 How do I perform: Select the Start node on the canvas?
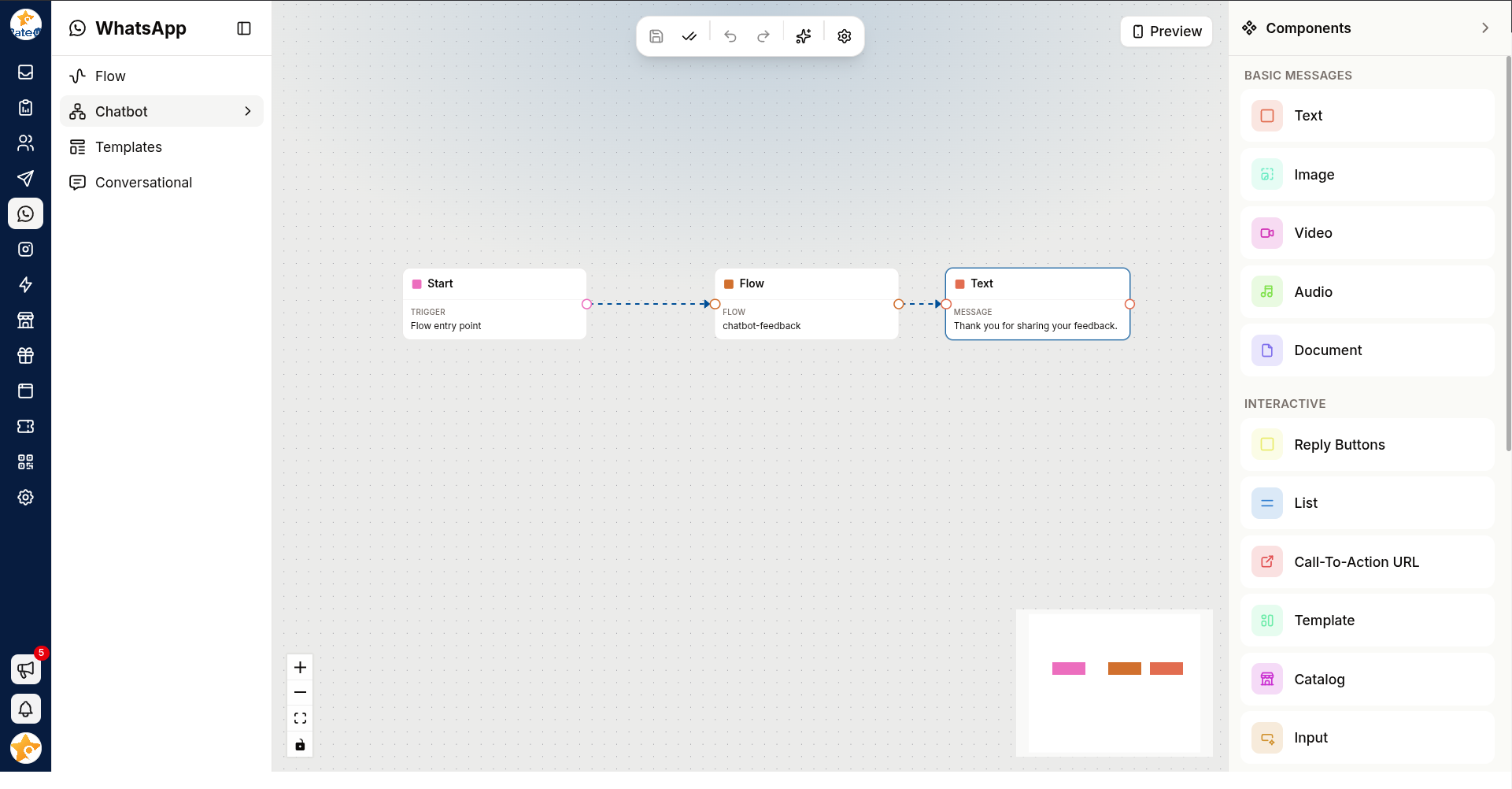pos(494,304)
